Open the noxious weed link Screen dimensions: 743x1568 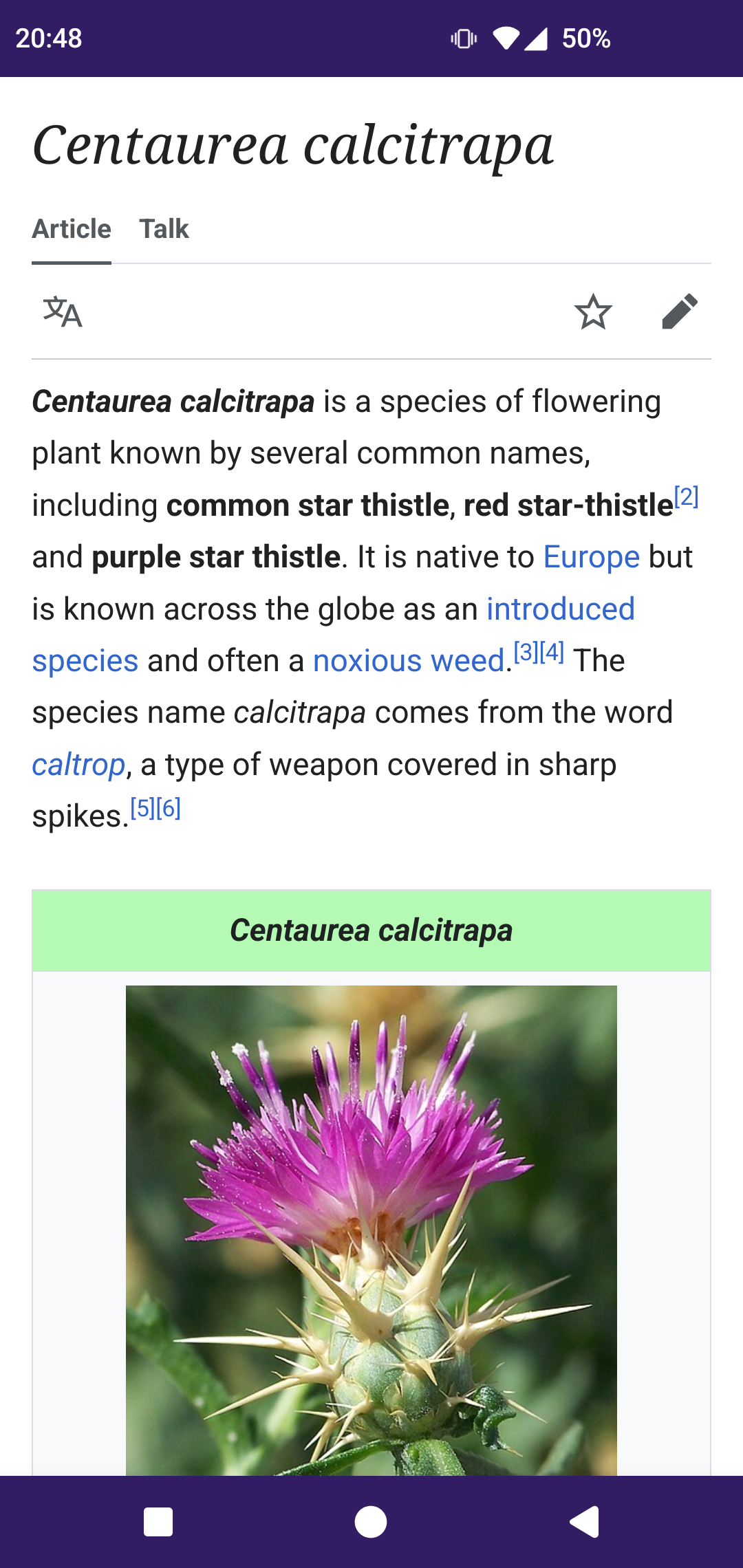(x=409, y=661)
